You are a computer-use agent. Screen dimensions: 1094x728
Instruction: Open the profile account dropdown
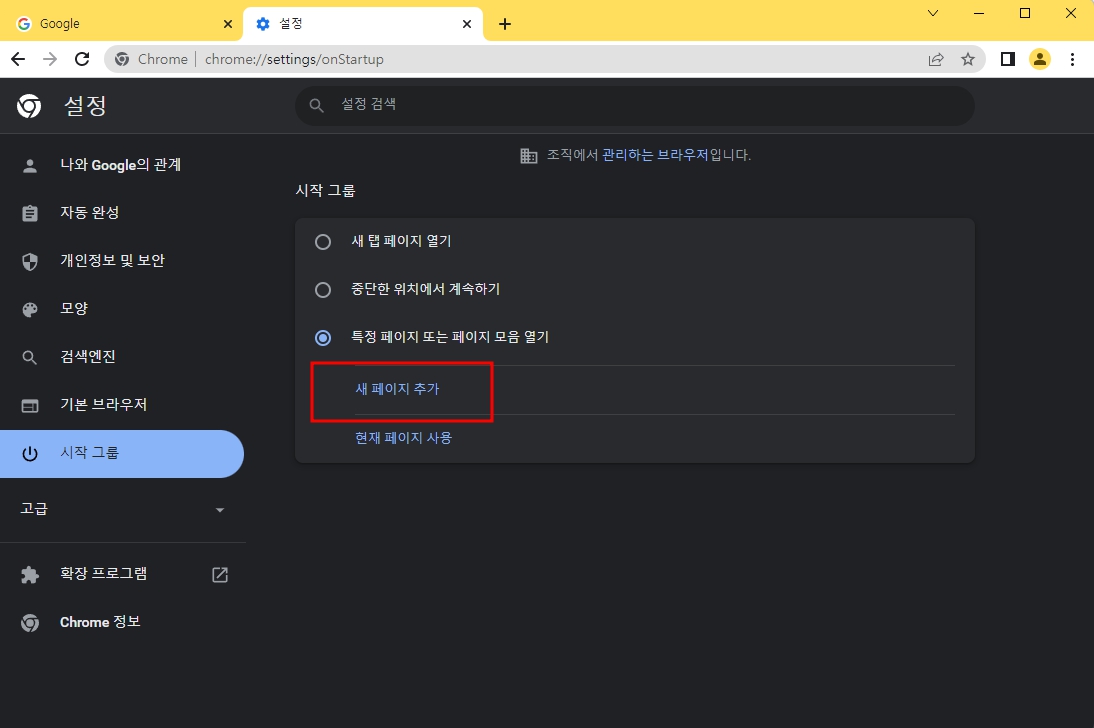1039,59
